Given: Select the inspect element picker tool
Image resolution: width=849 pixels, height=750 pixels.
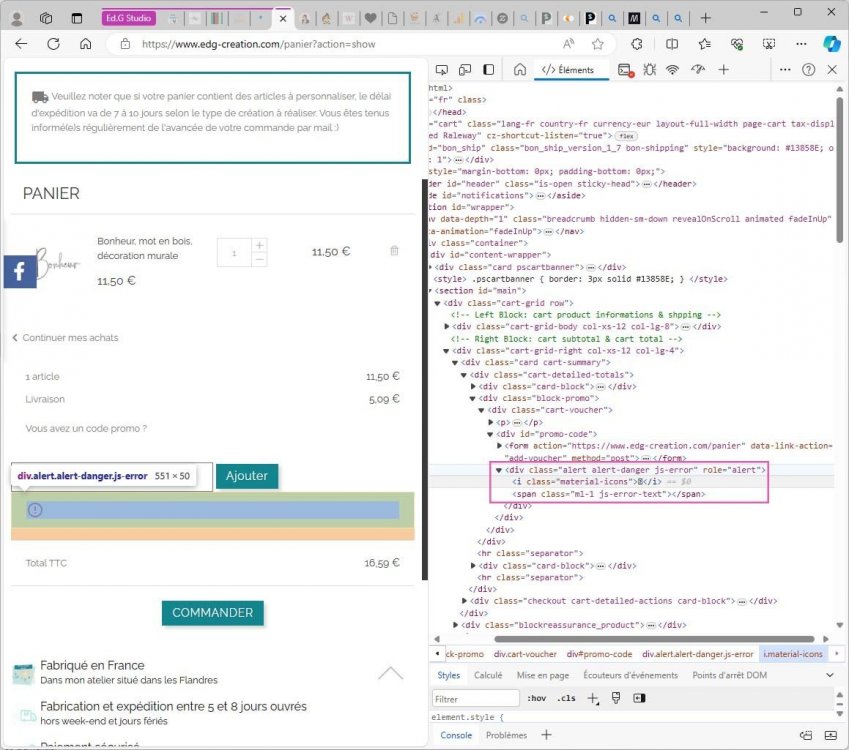Looking at the screenshot, I should [x=442, y=70].
